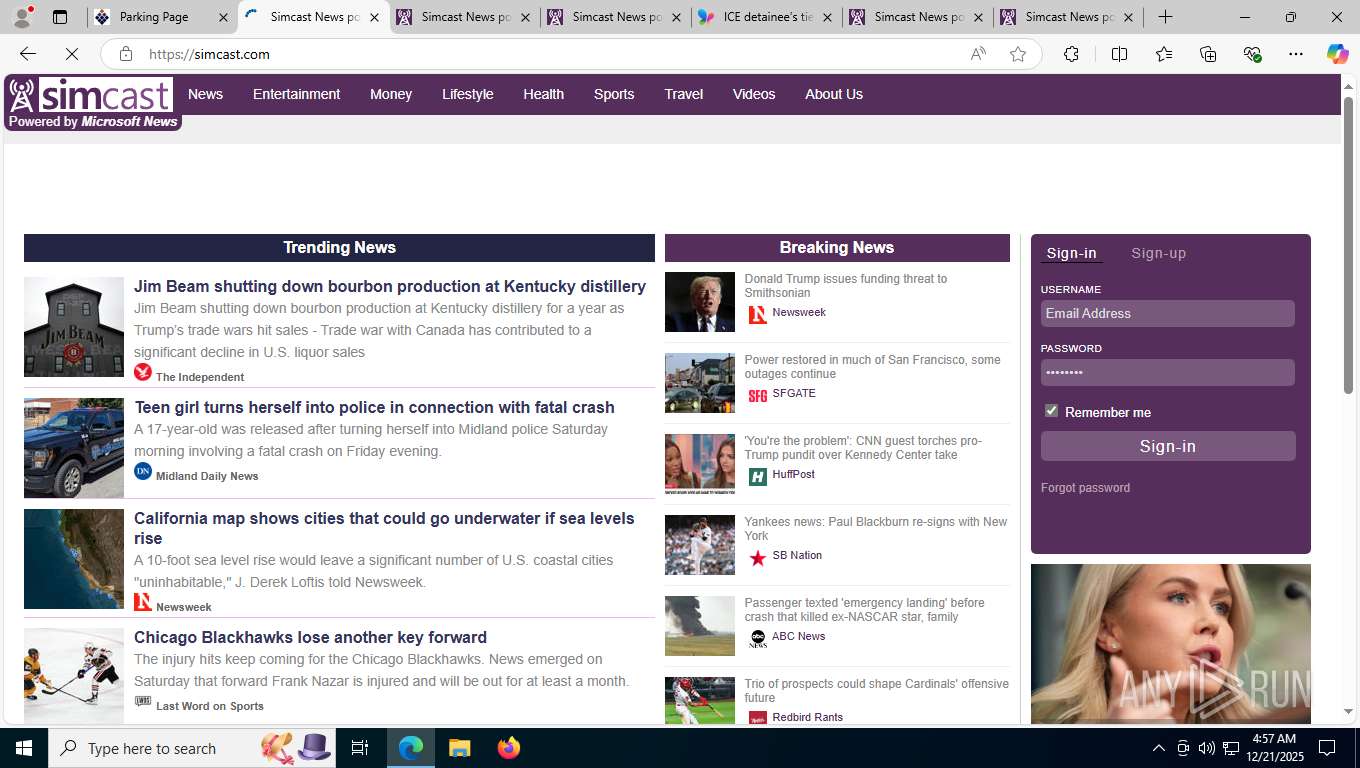This screenshot has height=768, width=1360.
Task: Open the volume control in tray
Action: (1206, 748)
